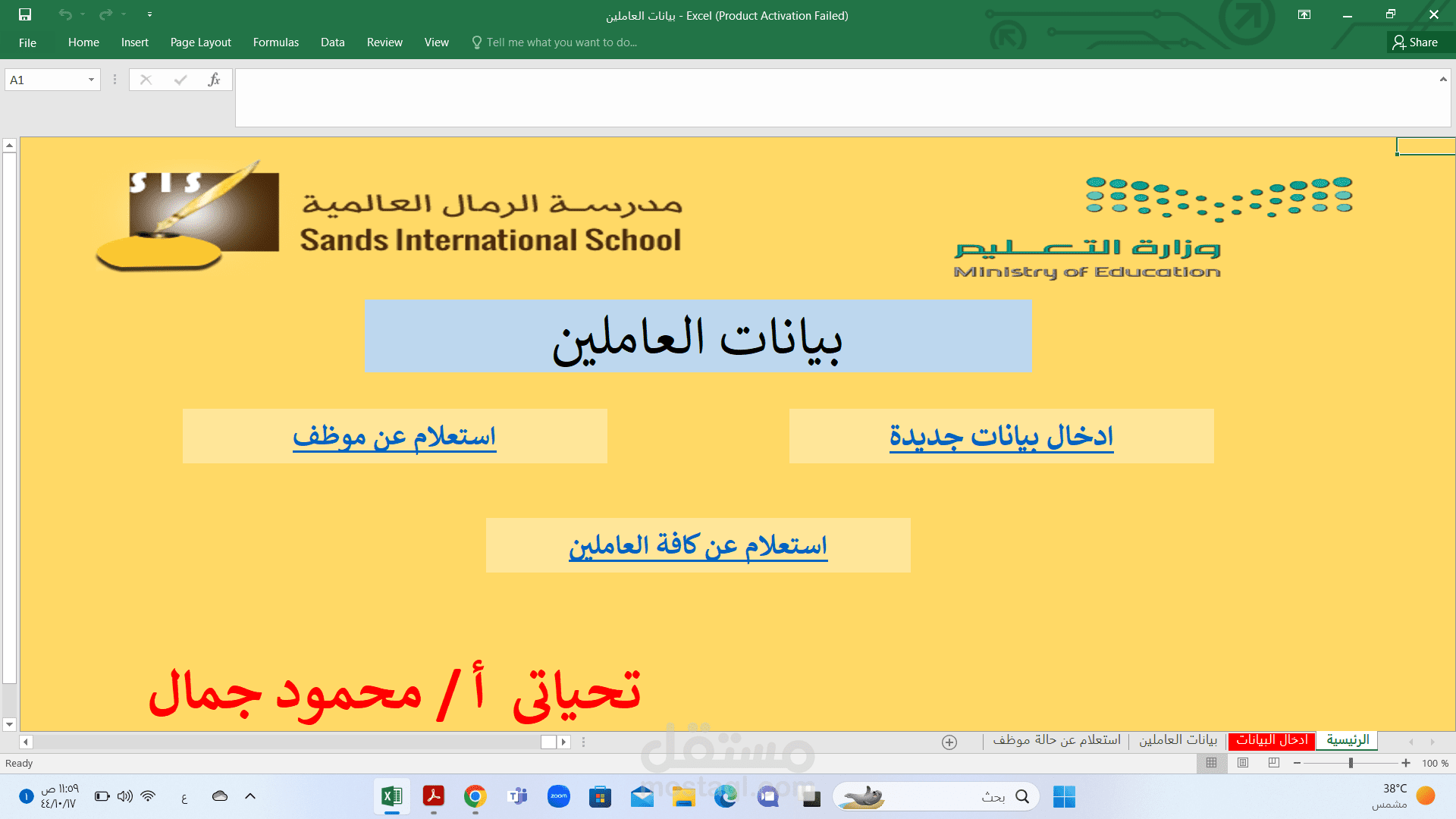
Task: Click the Cancel X icon in formula bar
Action: point(146,80)
